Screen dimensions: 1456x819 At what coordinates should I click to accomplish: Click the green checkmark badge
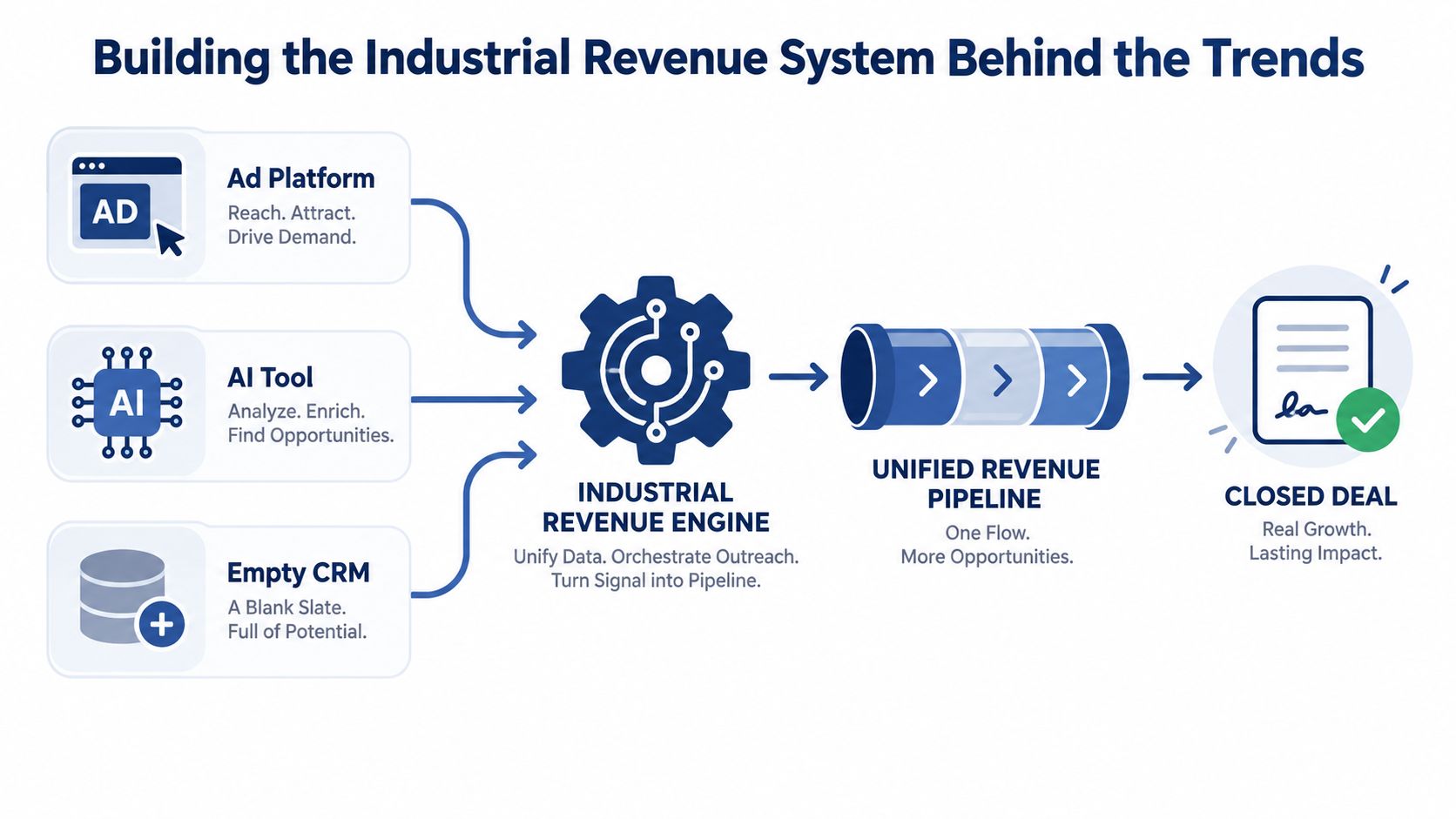1367,420
